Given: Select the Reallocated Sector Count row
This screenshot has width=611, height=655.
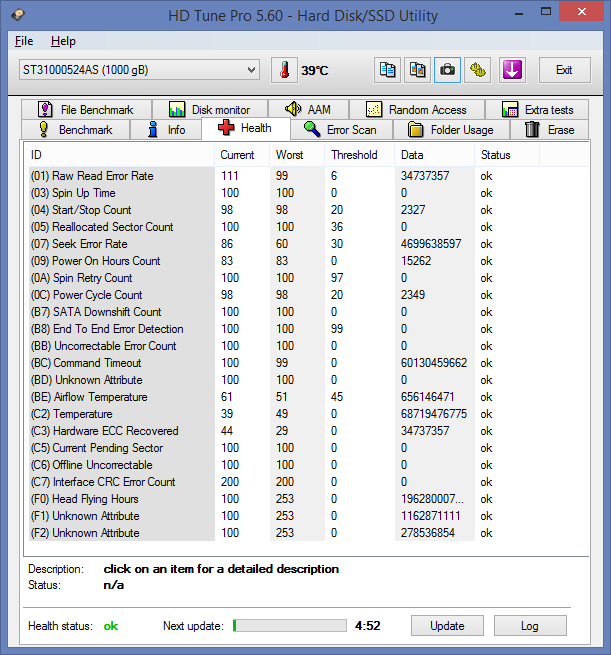Looking at the screenshot, I should (x=284, y=227).
